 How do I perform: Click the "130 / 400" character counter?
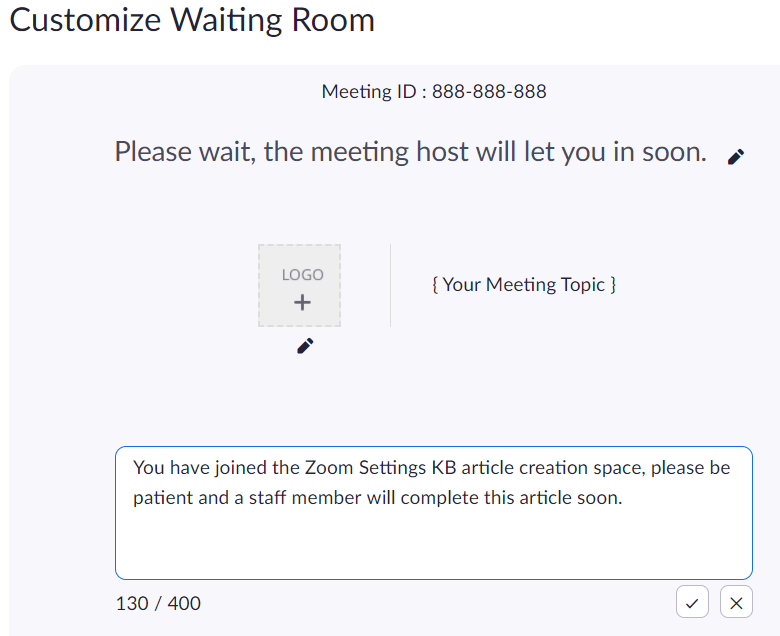[x=158, y=603]
